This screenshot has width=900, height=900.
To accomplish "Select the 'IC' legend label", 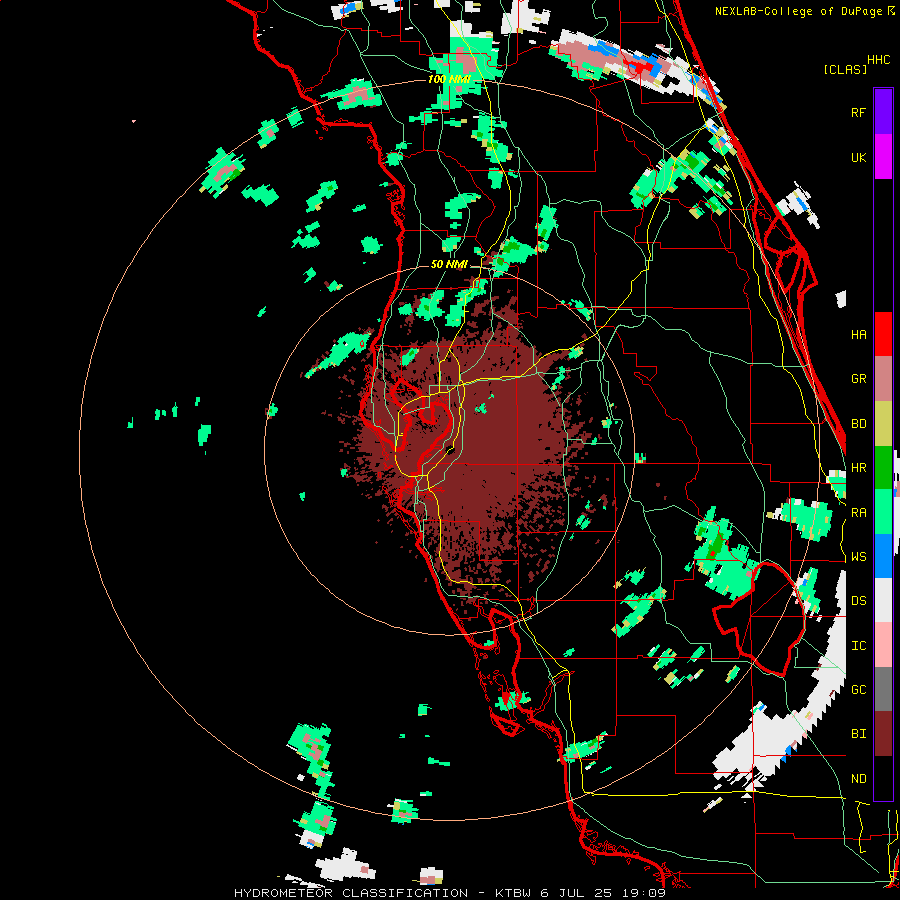I will click(858, 646).
